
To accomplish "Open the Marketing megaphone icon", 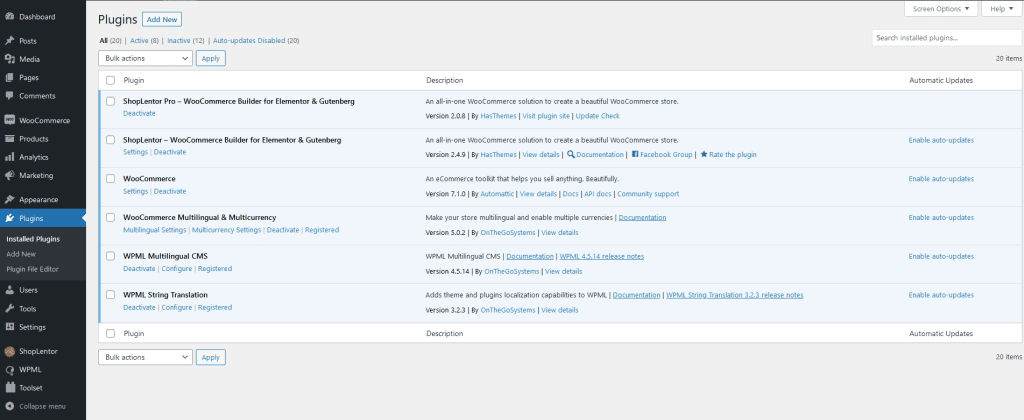I will click(9, 175).
